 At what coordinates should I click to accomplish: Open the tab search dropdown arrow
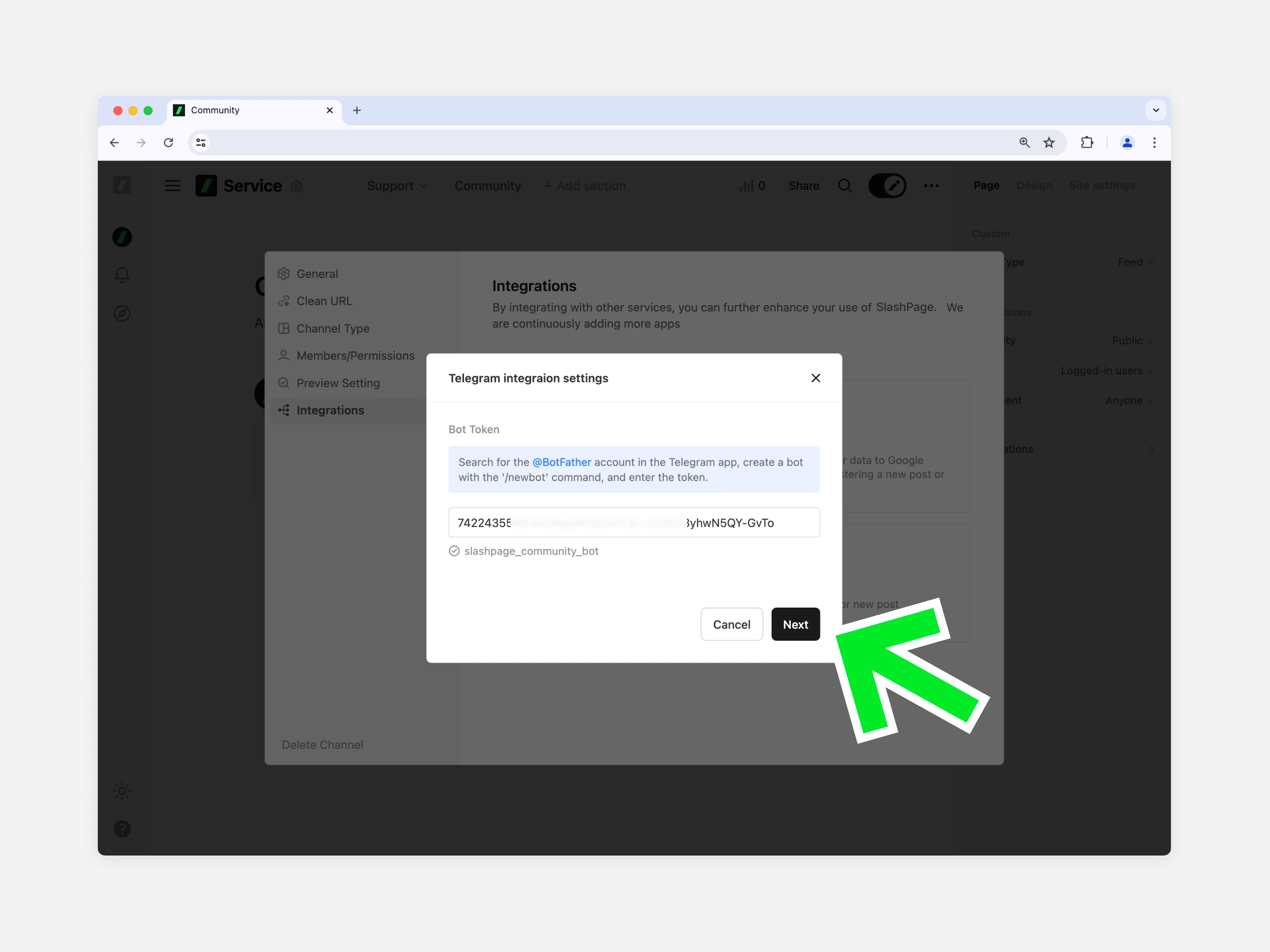point(1156,110)
